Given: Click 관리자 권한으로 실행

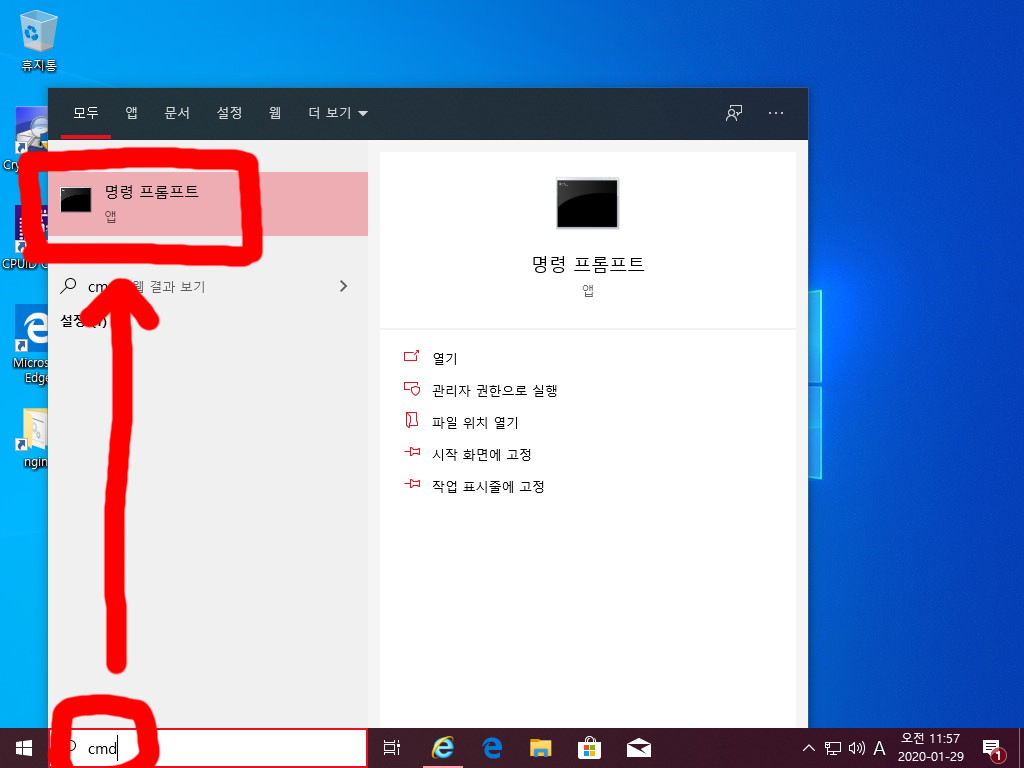Looking at the screenshot, I should [494, 391].
